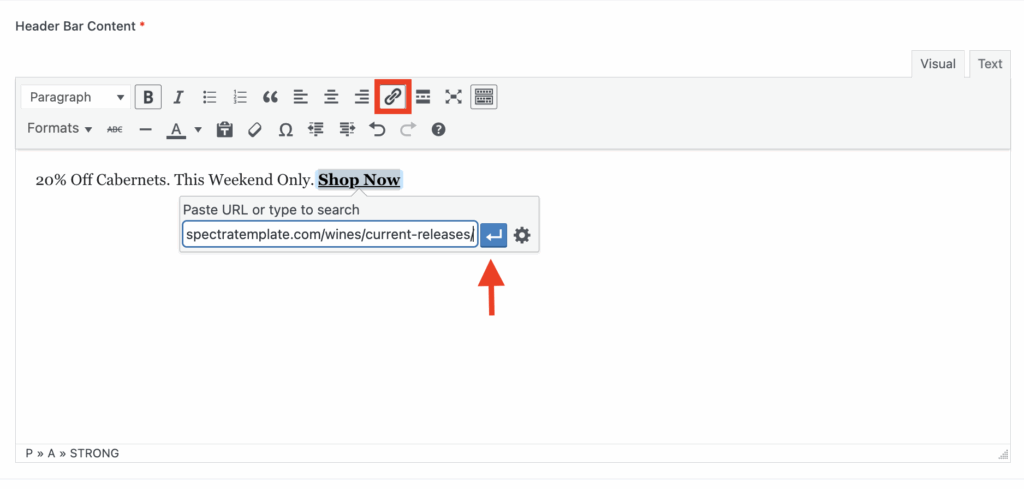Image resolution: width=1024 pixels, height=489 pixels.
Task: Open the Paragraph style dropdown
Action: (x=76, y=97)
